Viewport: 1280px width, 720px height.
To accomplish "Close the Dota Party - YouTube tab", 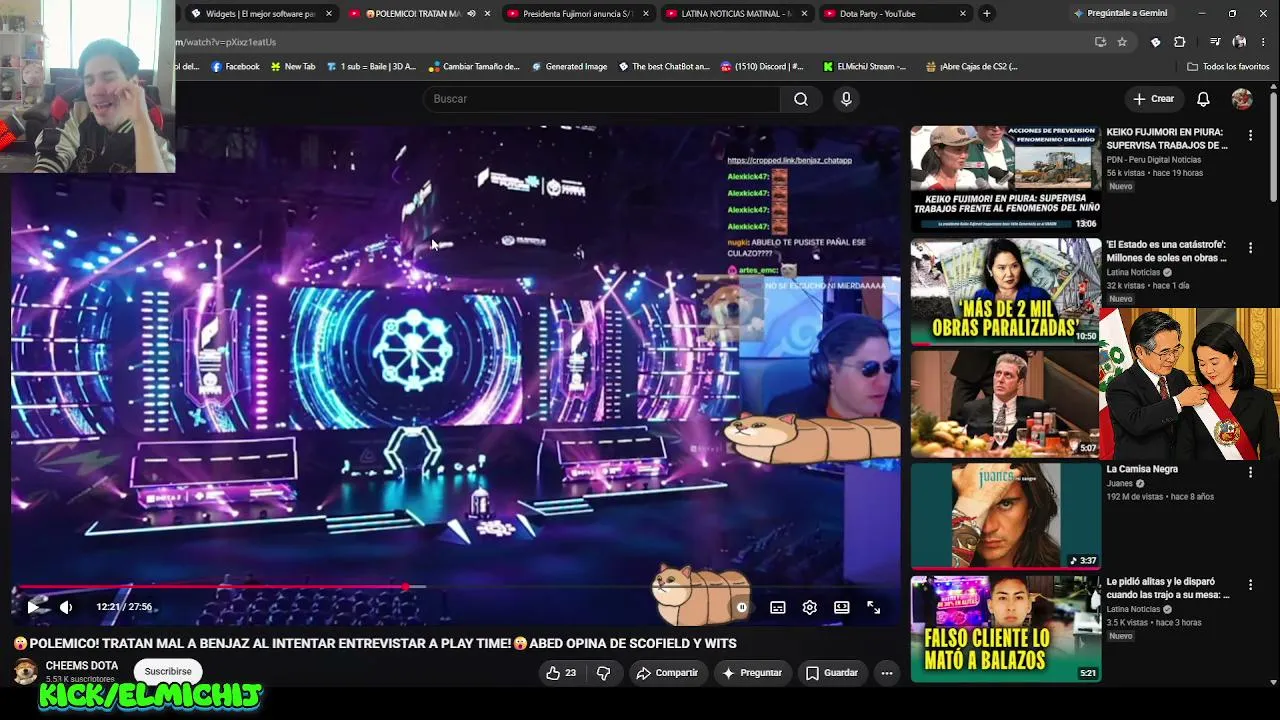I will tap(963, 14).
